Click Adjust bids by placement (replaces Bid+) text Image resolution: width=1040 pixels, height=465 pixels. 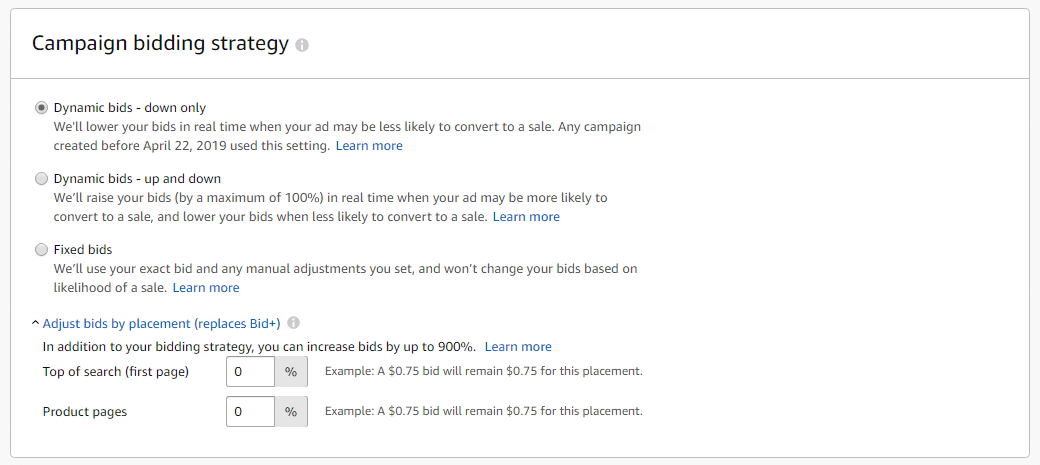tap(162, 324)
